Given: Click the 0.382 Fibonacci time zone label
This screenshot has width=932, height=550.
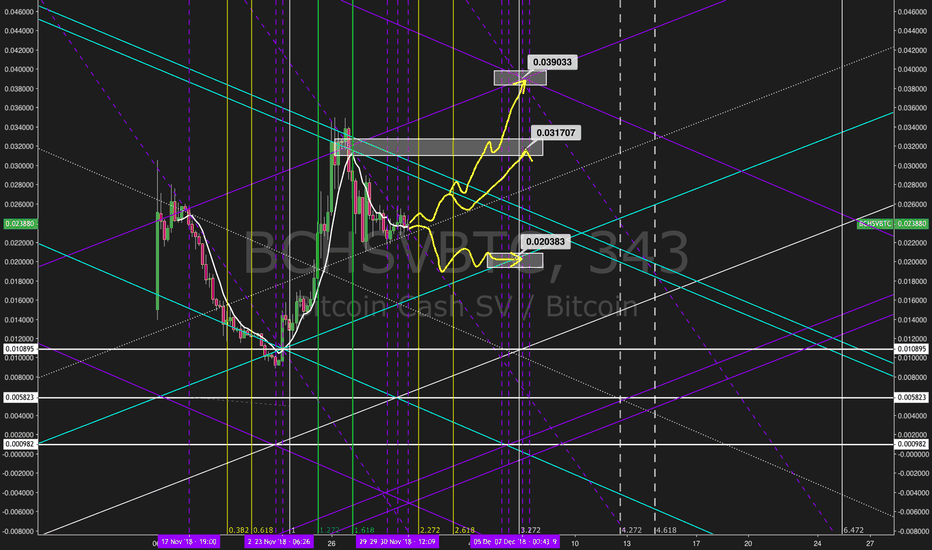Looking at the screenshot, I should [238, 530].
